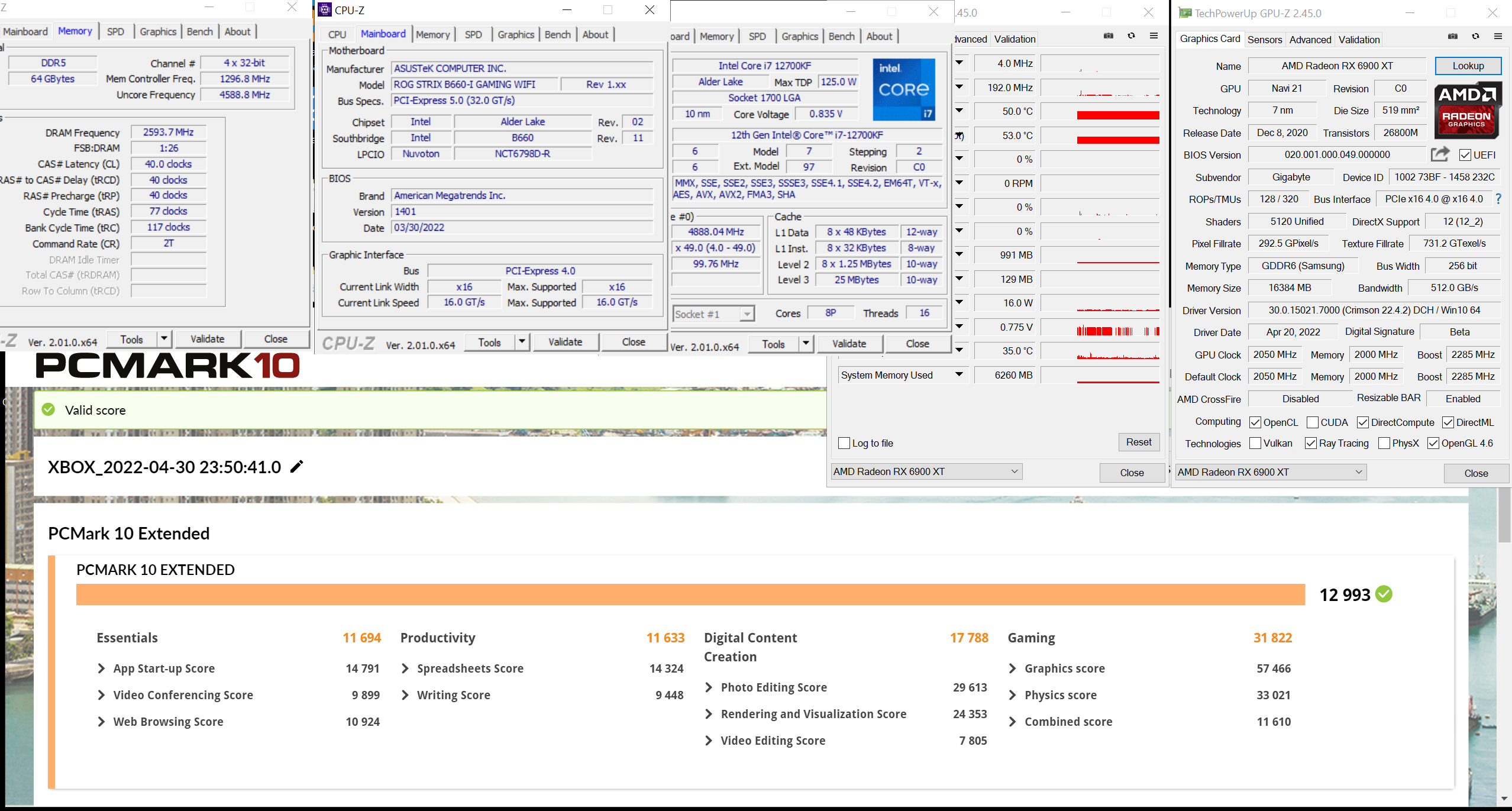The height and width of the screenshot is (811, 1512).
Task: Click the green Valid score check icon
Action: 49,409
